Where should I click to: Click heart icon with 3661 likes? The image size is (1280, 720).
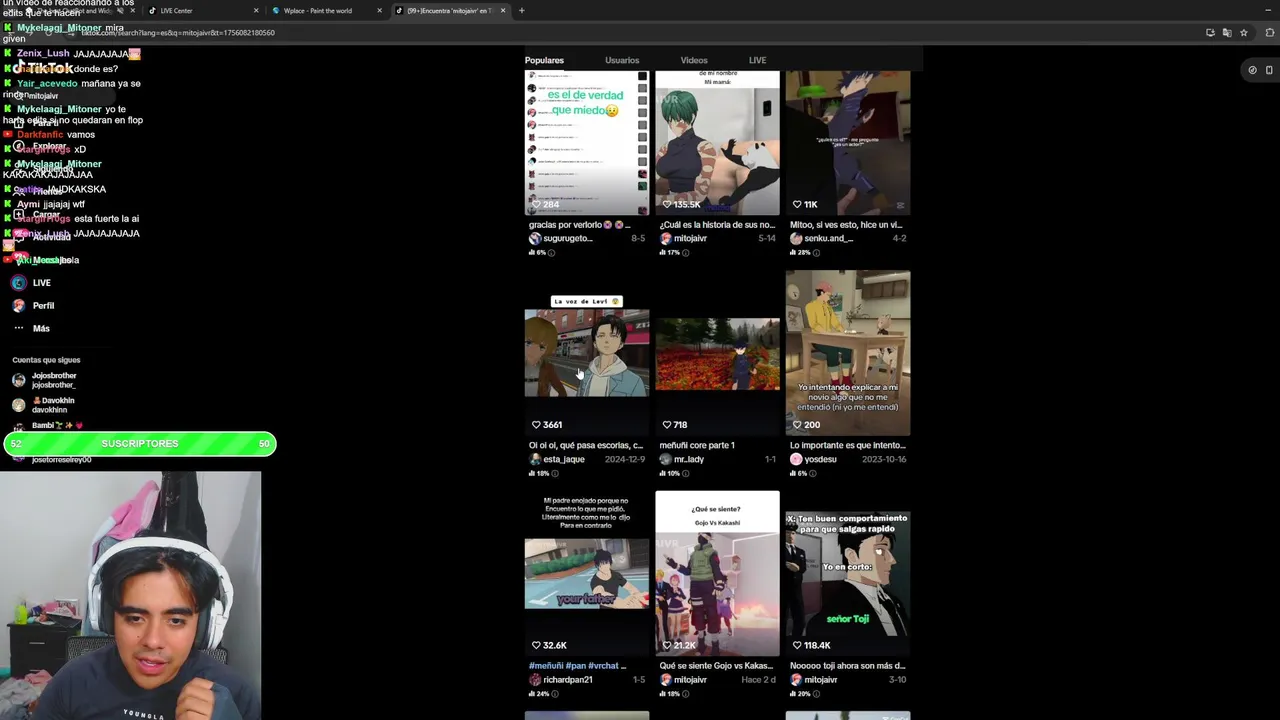(x=536, y=425)
